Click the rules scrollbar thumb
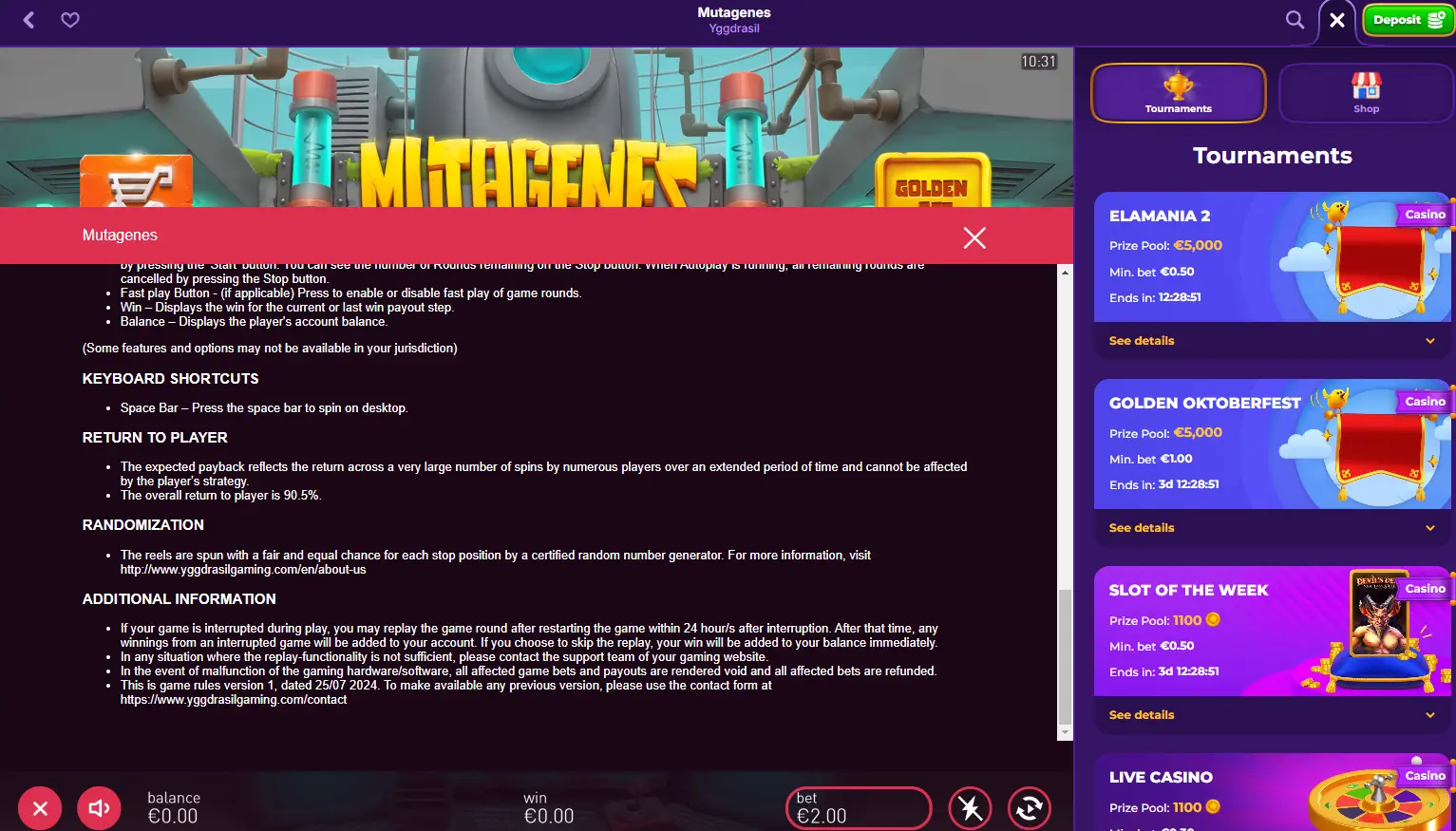Viewport: 1456px width, 831px height. (1065, 657)
